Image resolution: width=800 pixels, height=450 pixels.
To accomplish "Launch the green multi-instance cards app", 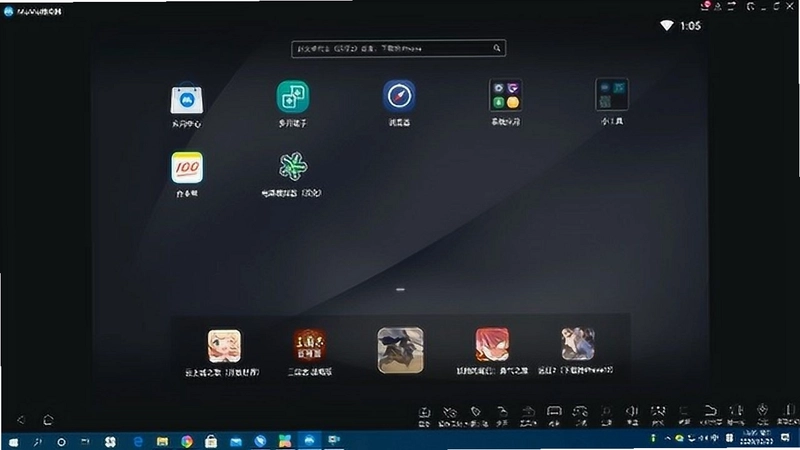I will [293, 96].
